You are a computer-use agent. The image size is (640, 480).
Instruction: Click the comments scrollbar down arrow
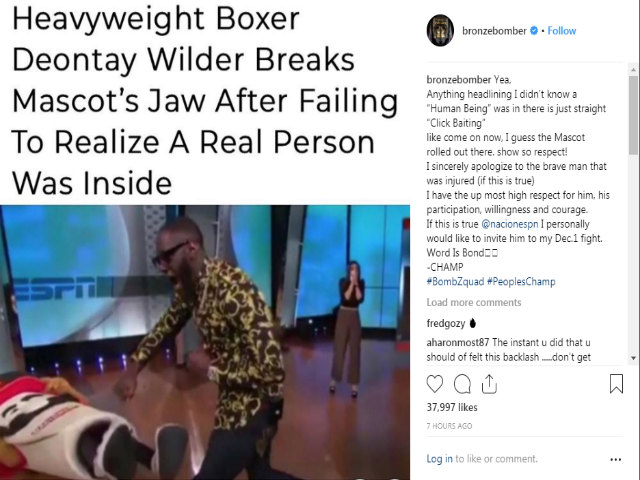633,358
